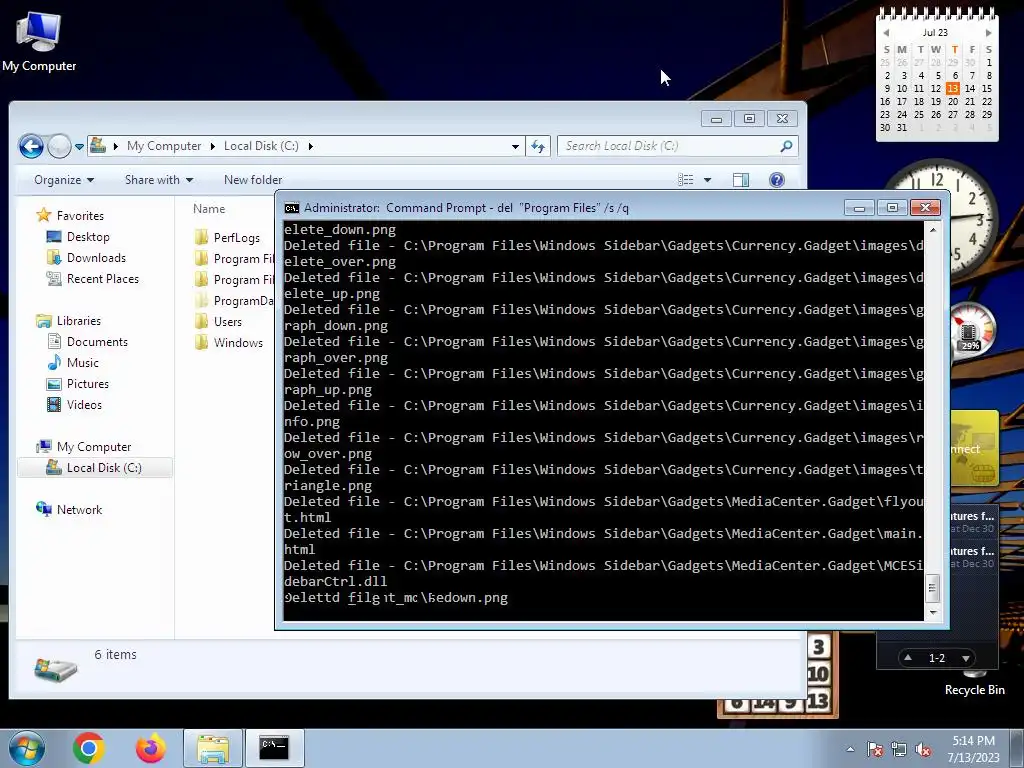
Task: Click the muted volume tray icon
Action: click(x=923, y=750)
